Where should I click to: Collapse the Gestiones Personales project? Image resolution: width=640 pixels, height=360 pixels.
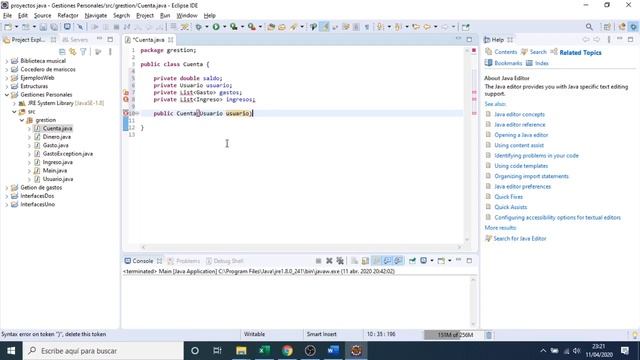(x=7, y=95)
